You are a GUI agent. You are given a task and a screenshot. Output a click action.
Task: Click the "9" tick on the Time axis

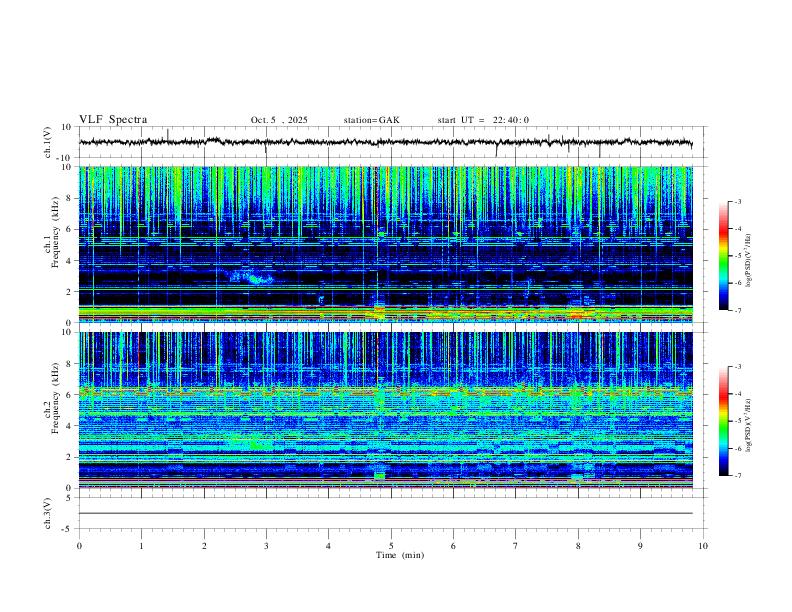[x=640, y=546]
